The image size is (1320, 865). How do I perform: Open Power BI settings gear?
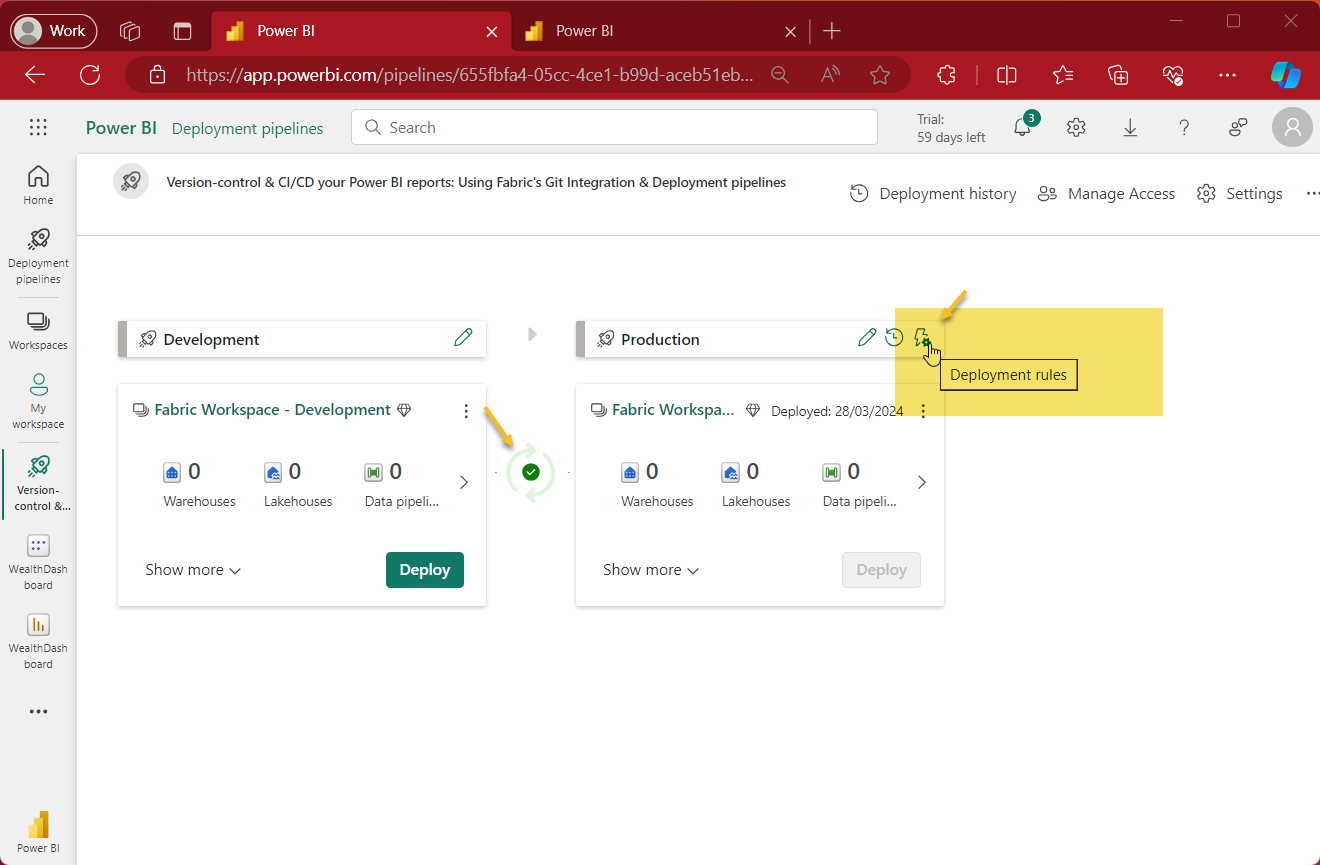click(x=1075, y=127)
